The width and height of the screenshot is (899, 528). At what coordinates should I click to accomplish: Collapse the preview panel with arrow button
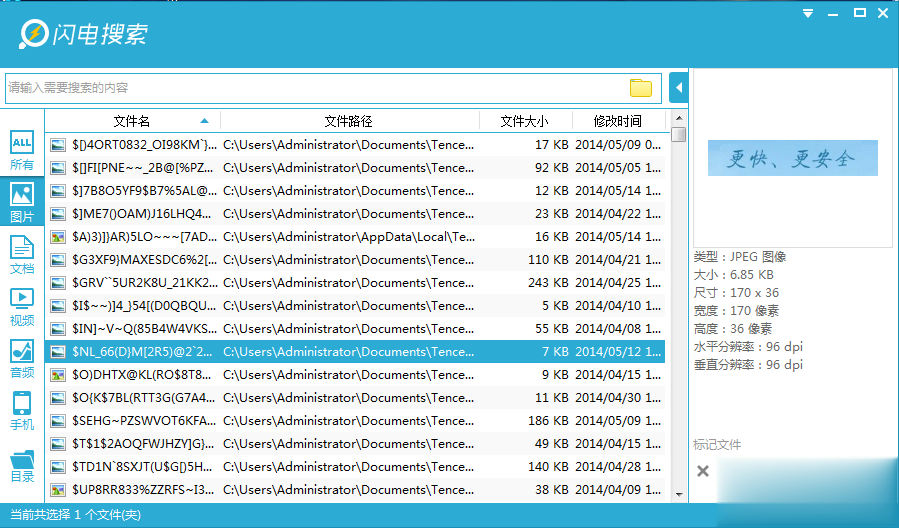[679, 88]
